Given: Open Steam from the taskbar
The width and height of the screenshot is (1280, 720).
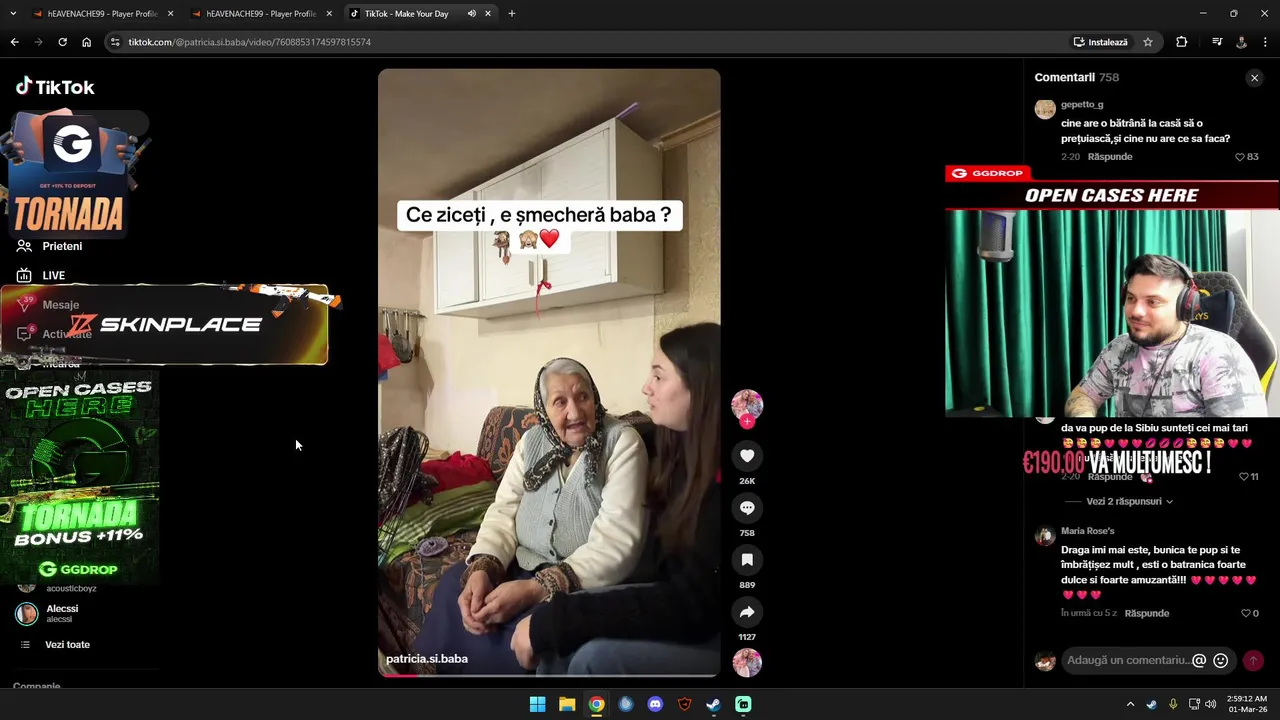Looking at the screenshot, I should pos(713,704).
